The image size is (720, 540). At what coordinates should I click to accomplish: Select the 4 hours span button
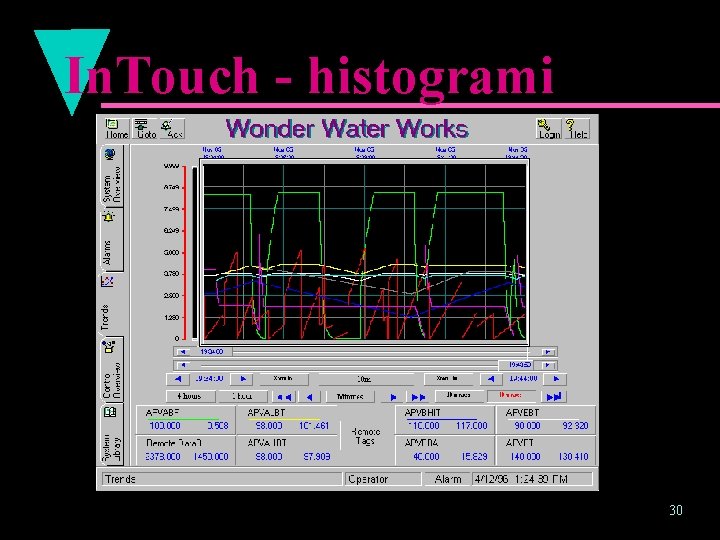coord(190,396)
